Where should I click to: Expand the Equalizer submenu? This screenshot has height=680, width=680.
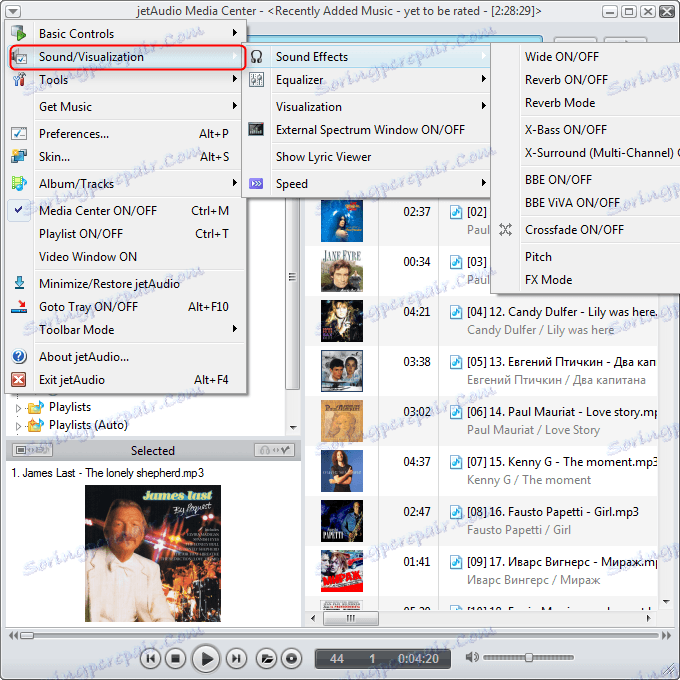pyautogui.click(x=484, y=79)
